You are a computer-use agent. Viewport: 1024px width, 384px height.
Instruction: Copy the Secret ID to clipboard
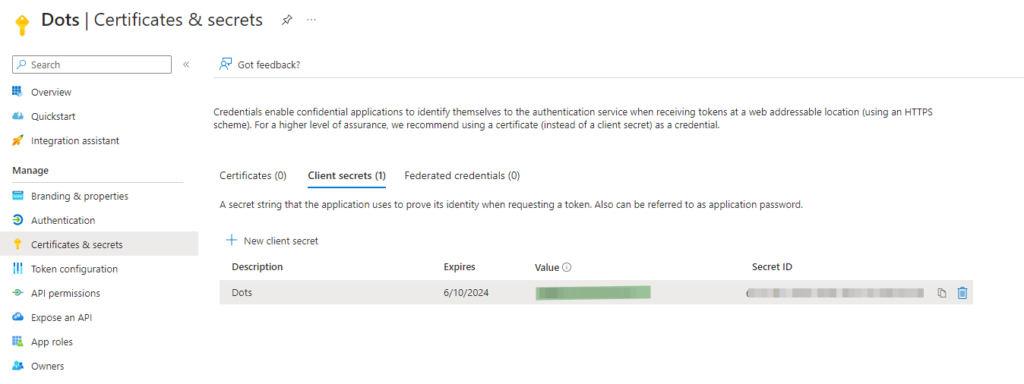(941, 293)
